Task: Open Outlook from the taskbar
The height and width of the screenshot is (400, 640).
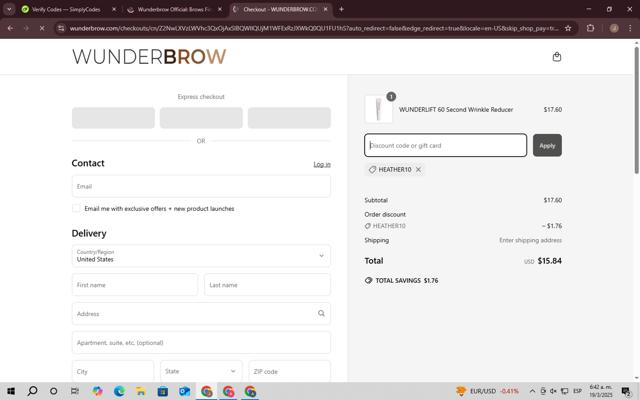Action: 184,391
